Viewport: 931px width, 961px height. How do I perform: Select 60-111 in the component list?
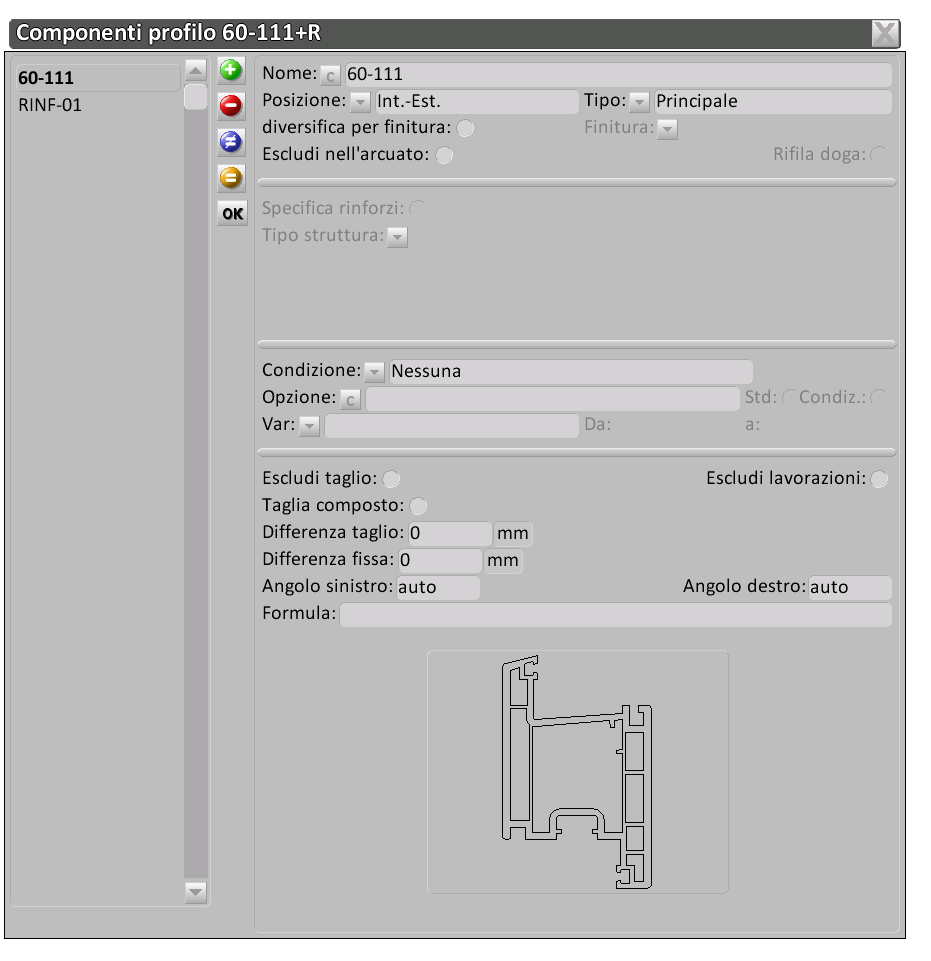(x=46, y=77)
